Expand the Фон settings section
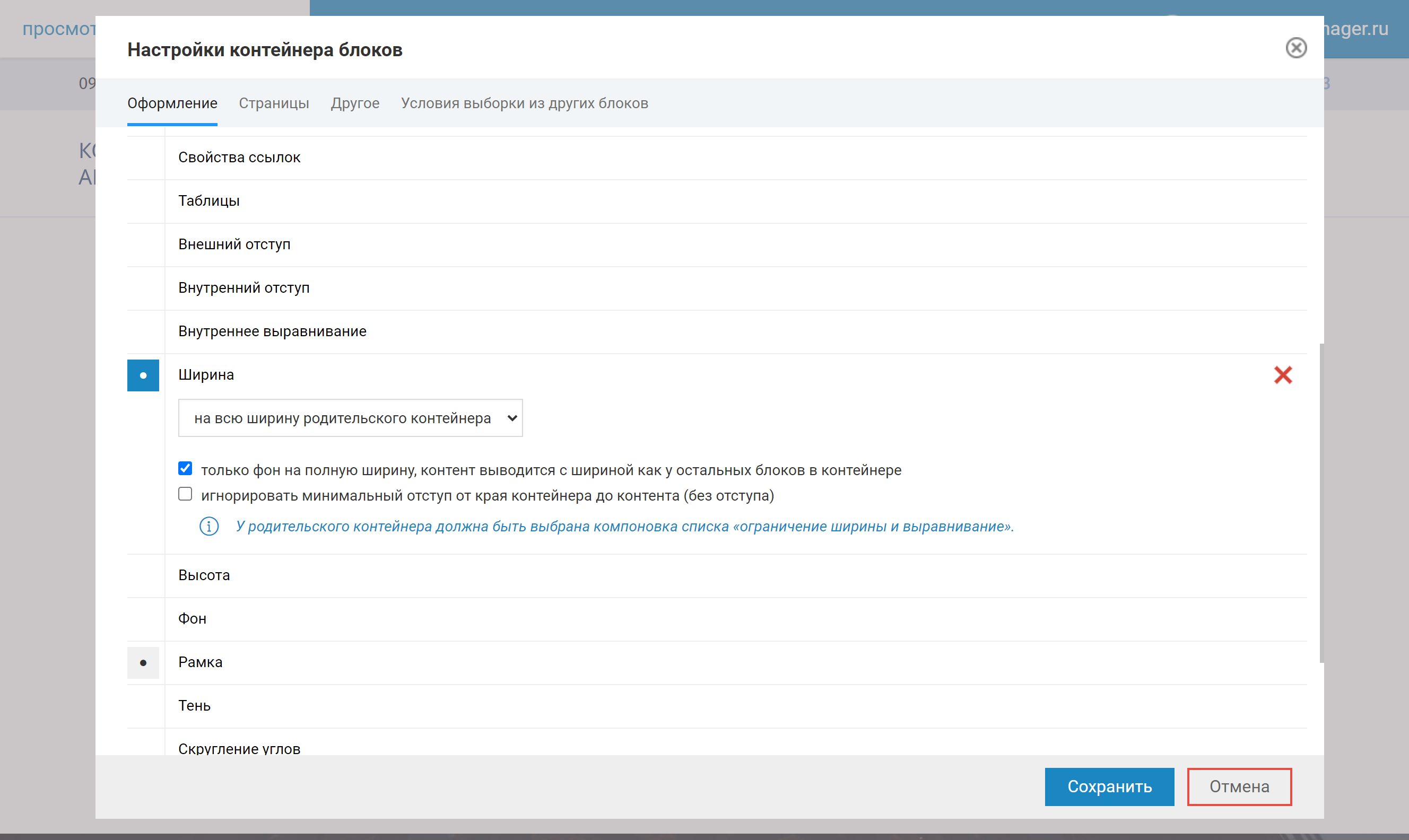 coord(193,619)
